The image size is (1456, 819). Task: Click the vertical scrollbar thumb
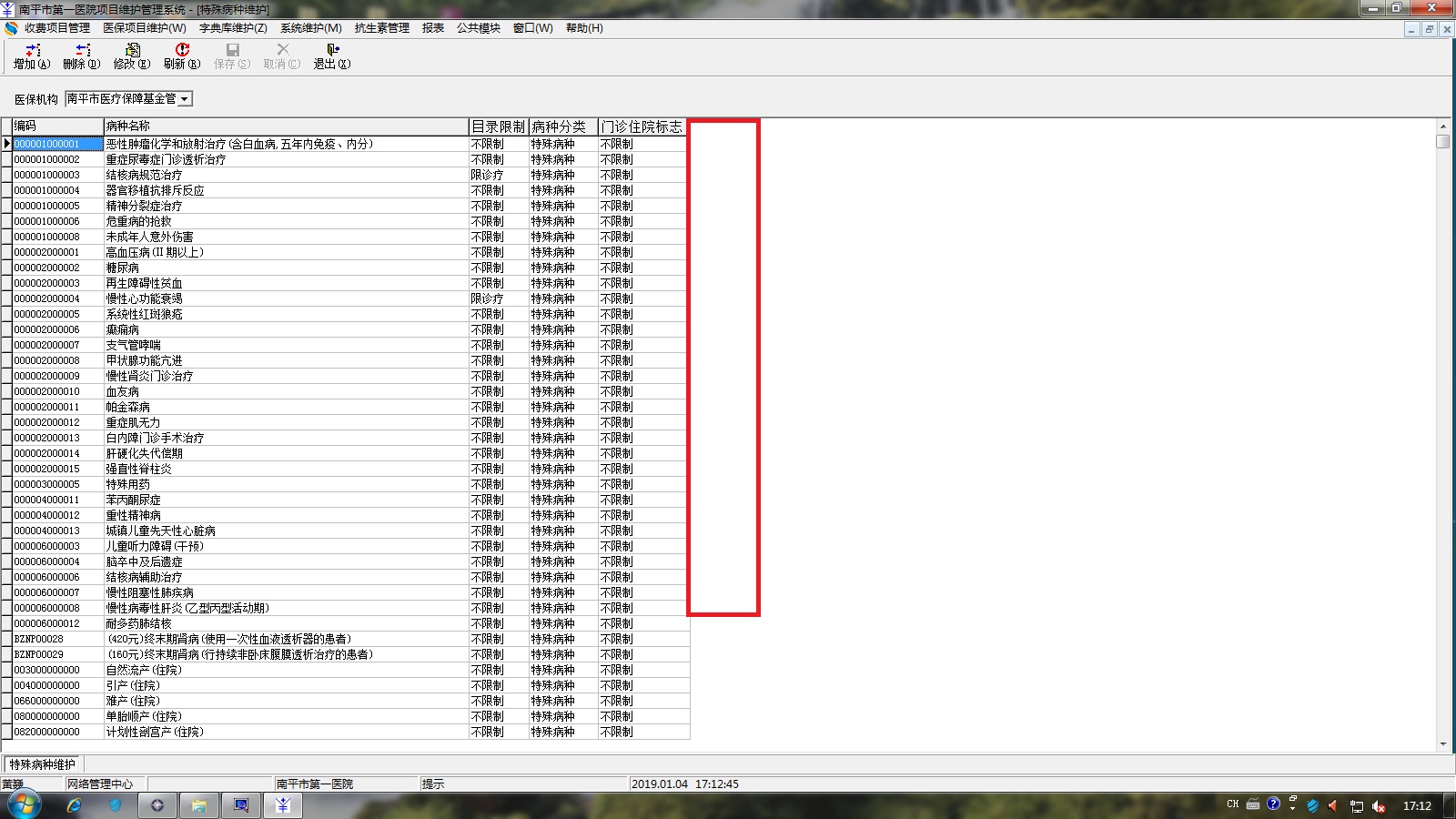click(1443, 141)
